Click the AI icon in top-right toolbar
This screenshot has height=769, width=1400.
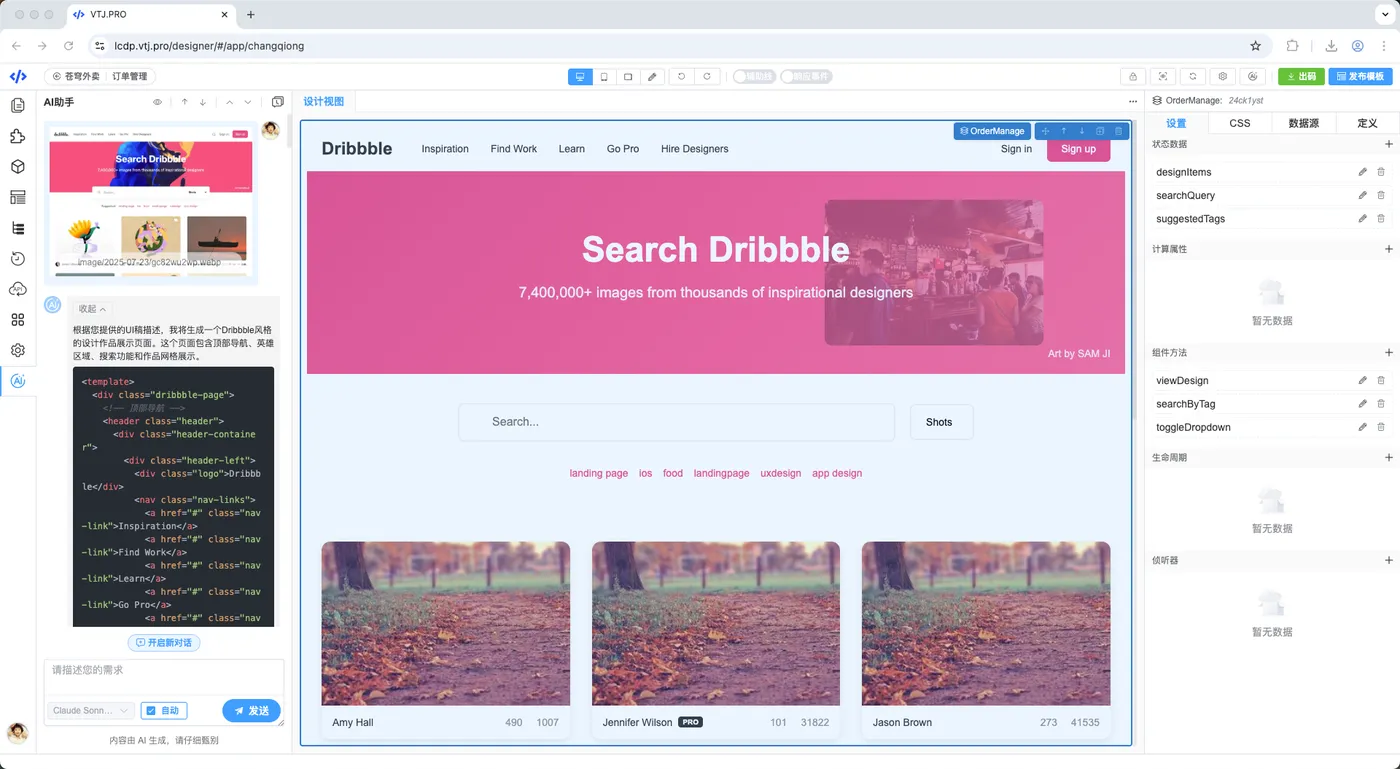[x=1253, y=77]
